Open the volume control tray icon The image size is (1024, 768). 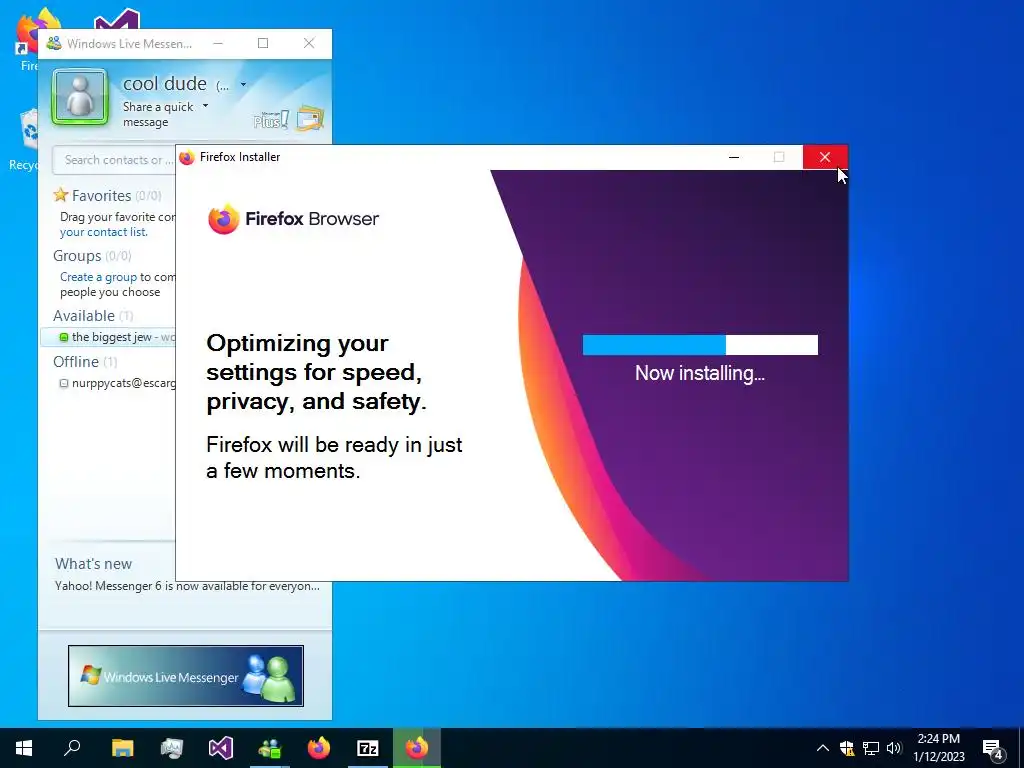[x=894, y=748]
